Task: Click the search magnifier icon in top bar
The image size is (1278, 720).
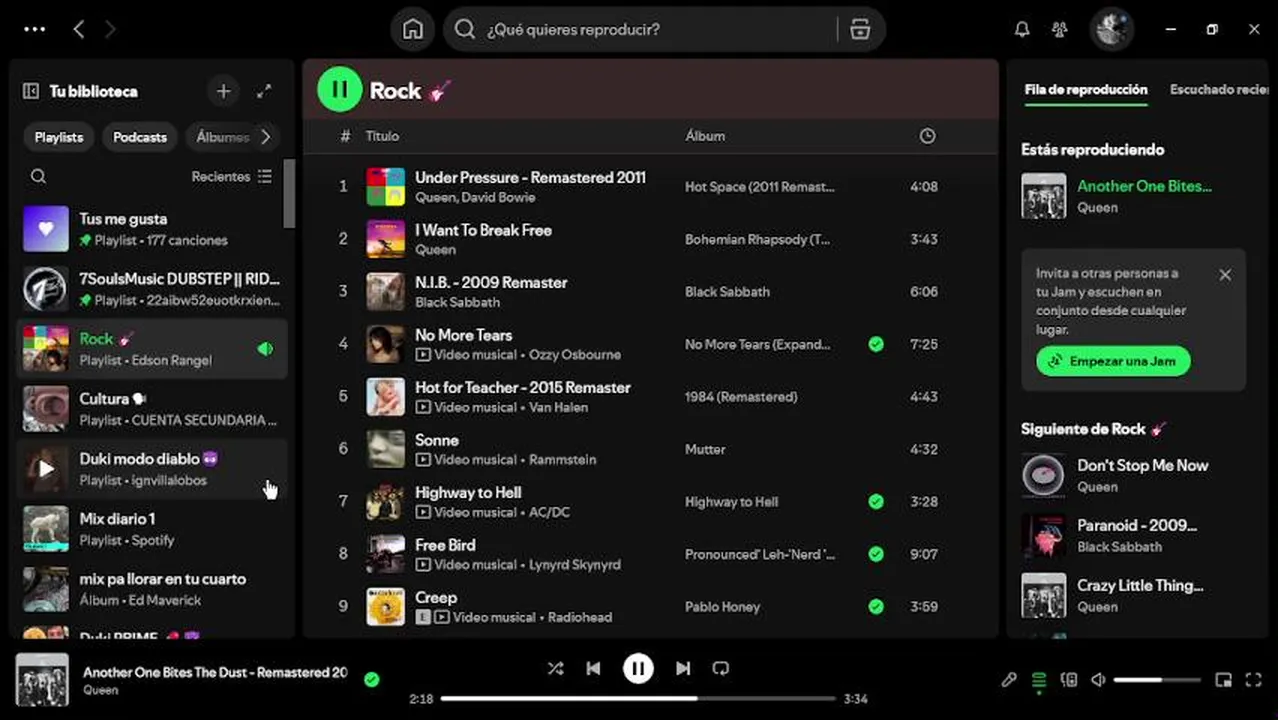Action: [x=464, y=29]
